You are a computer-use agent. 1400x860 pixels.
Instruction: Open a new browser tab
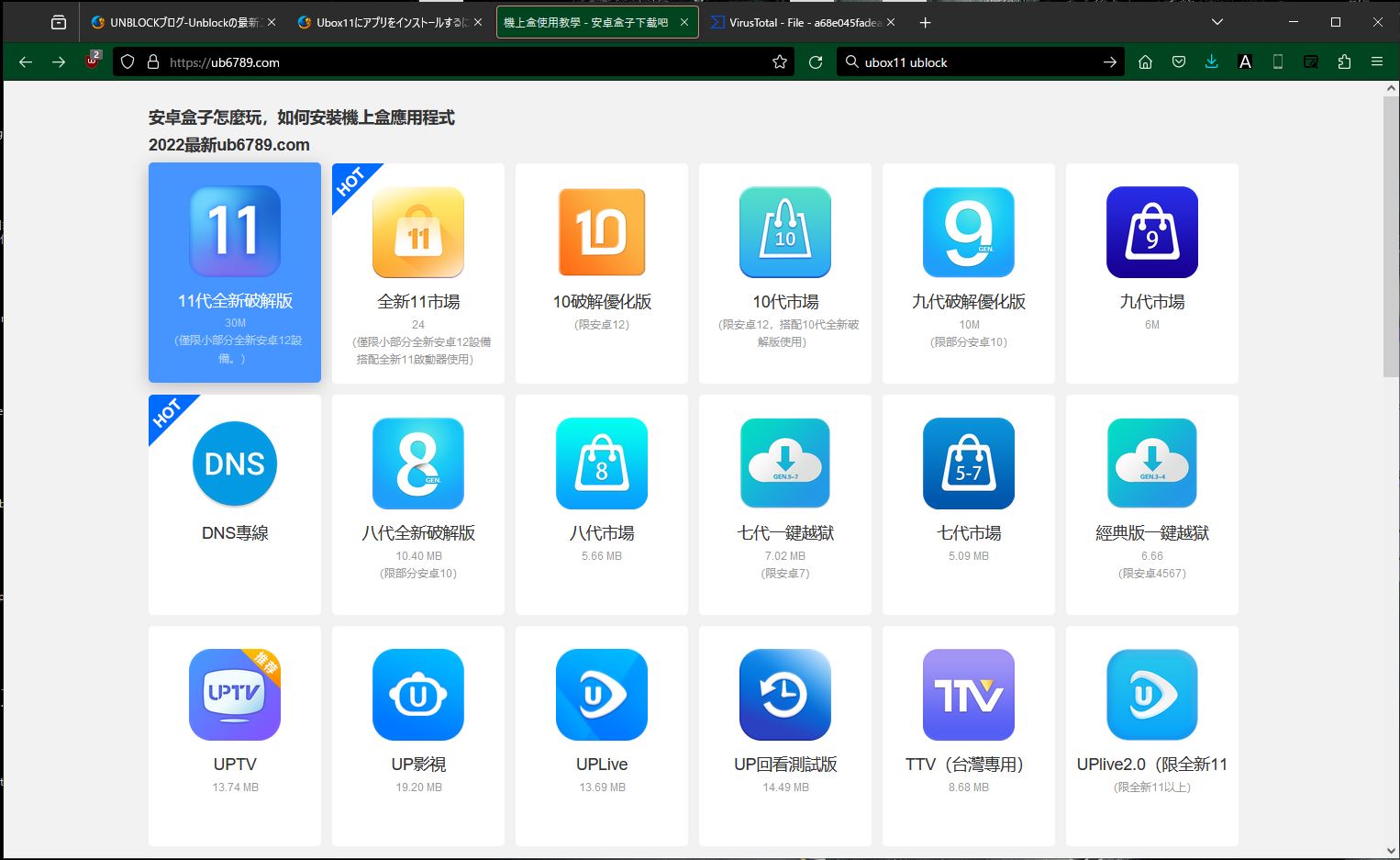coord(926,22)
